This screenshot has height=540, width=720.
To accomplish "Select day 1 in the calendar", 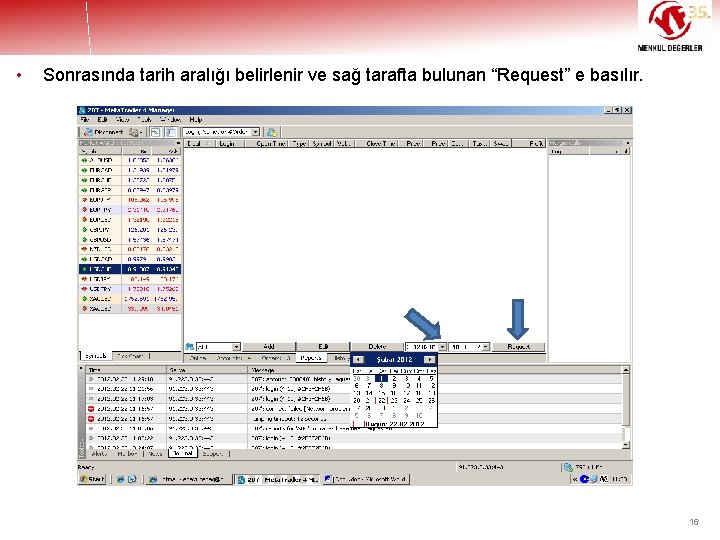I will click(x=381, y=379).
